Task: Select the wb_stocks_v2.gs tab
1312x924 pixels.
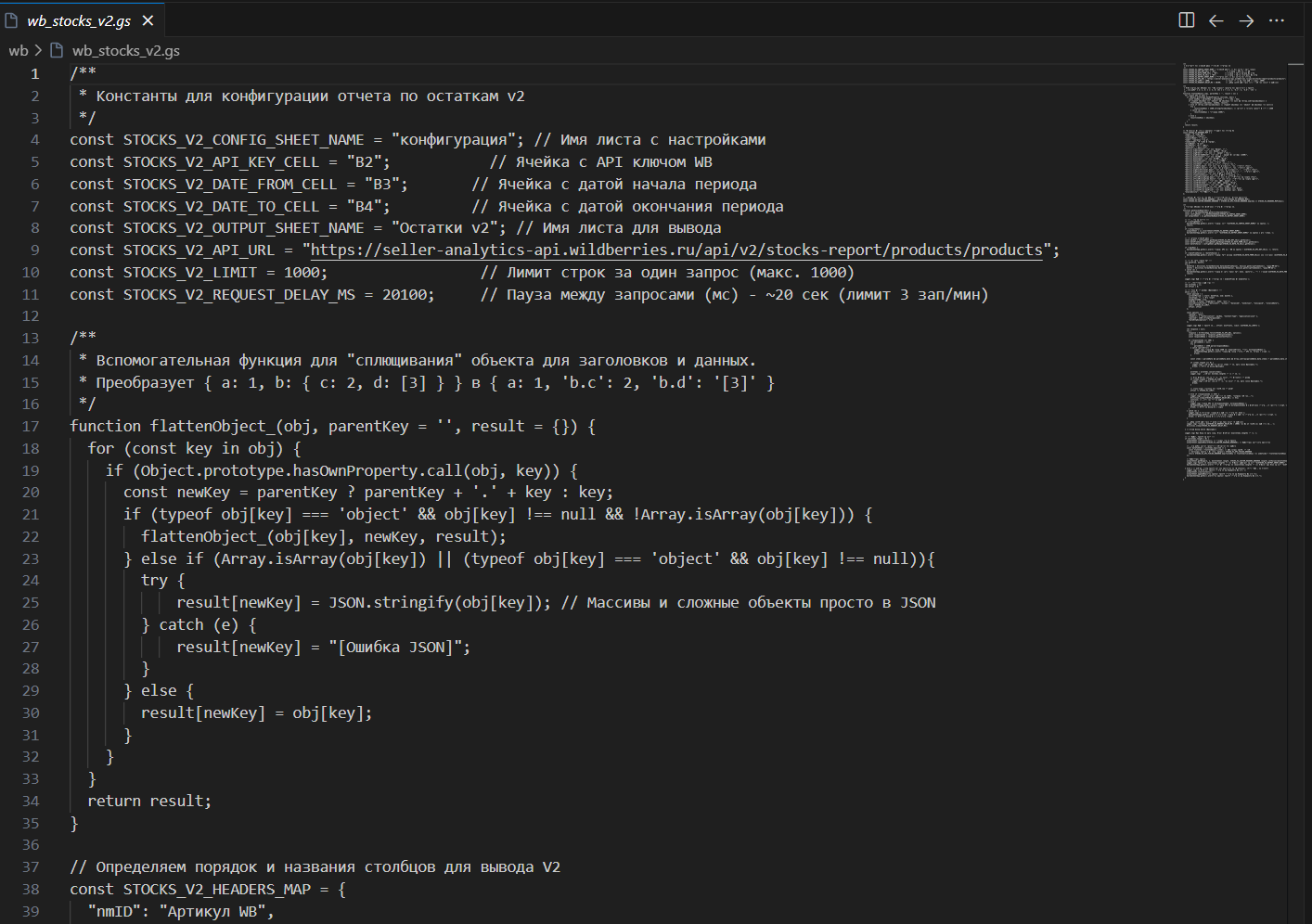Action: [79, 19]
